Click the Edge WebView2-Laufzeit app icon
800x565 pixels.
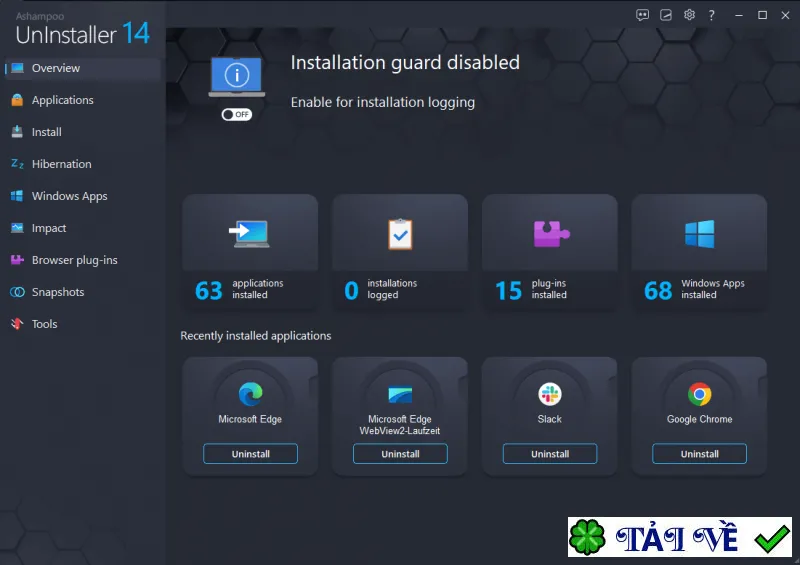coord(400,394)
